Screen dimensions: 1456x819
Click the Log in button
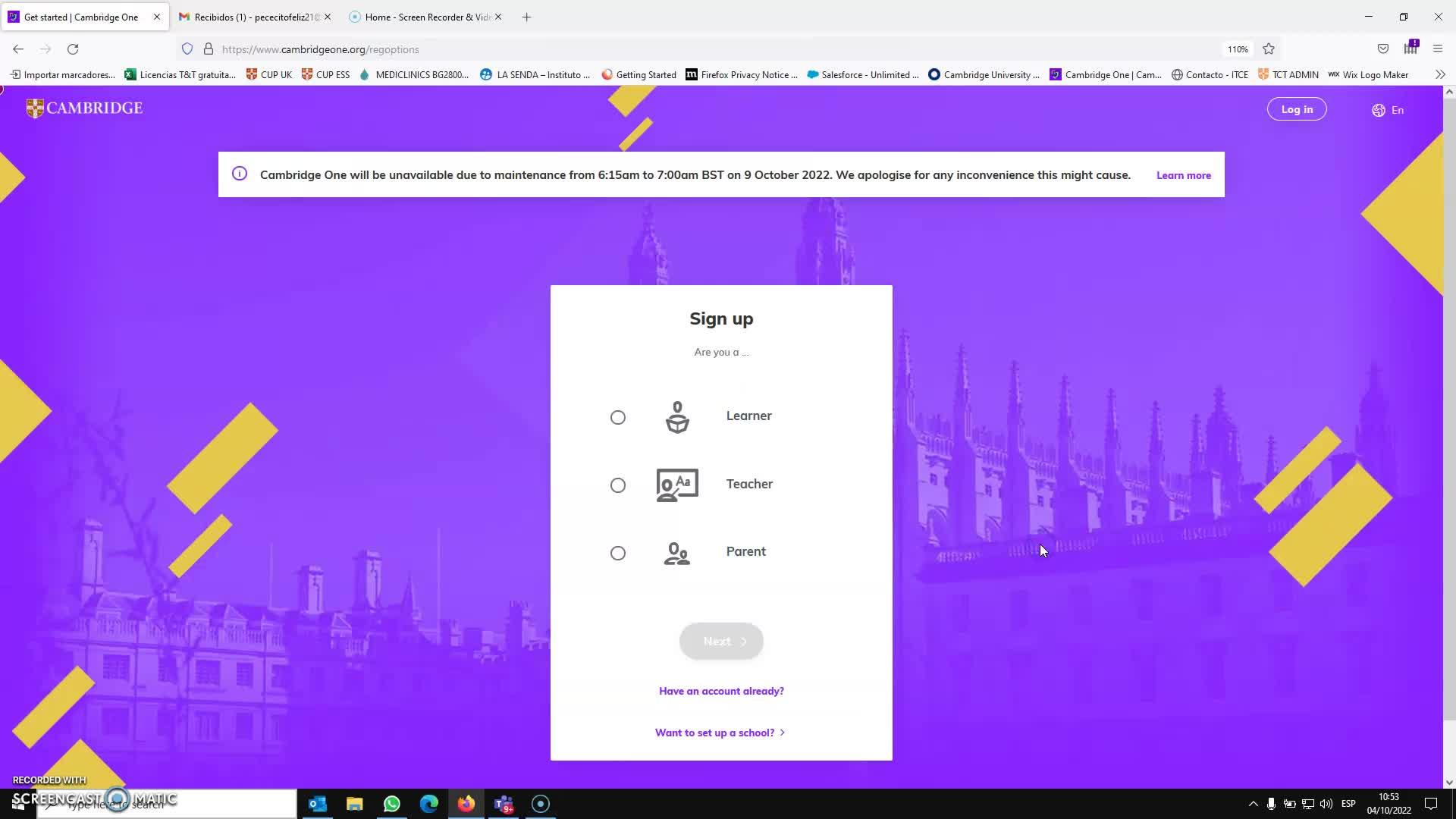(x=1297, y=109)
